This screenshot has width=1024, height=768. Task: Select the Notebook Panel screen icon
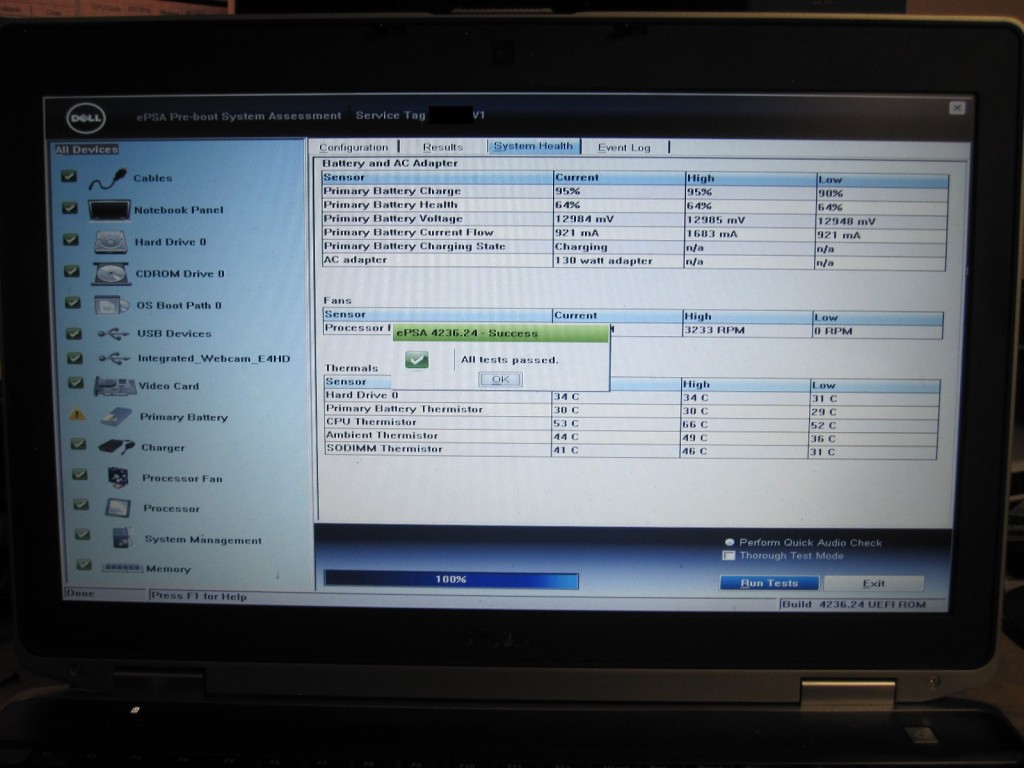[109, 210]
